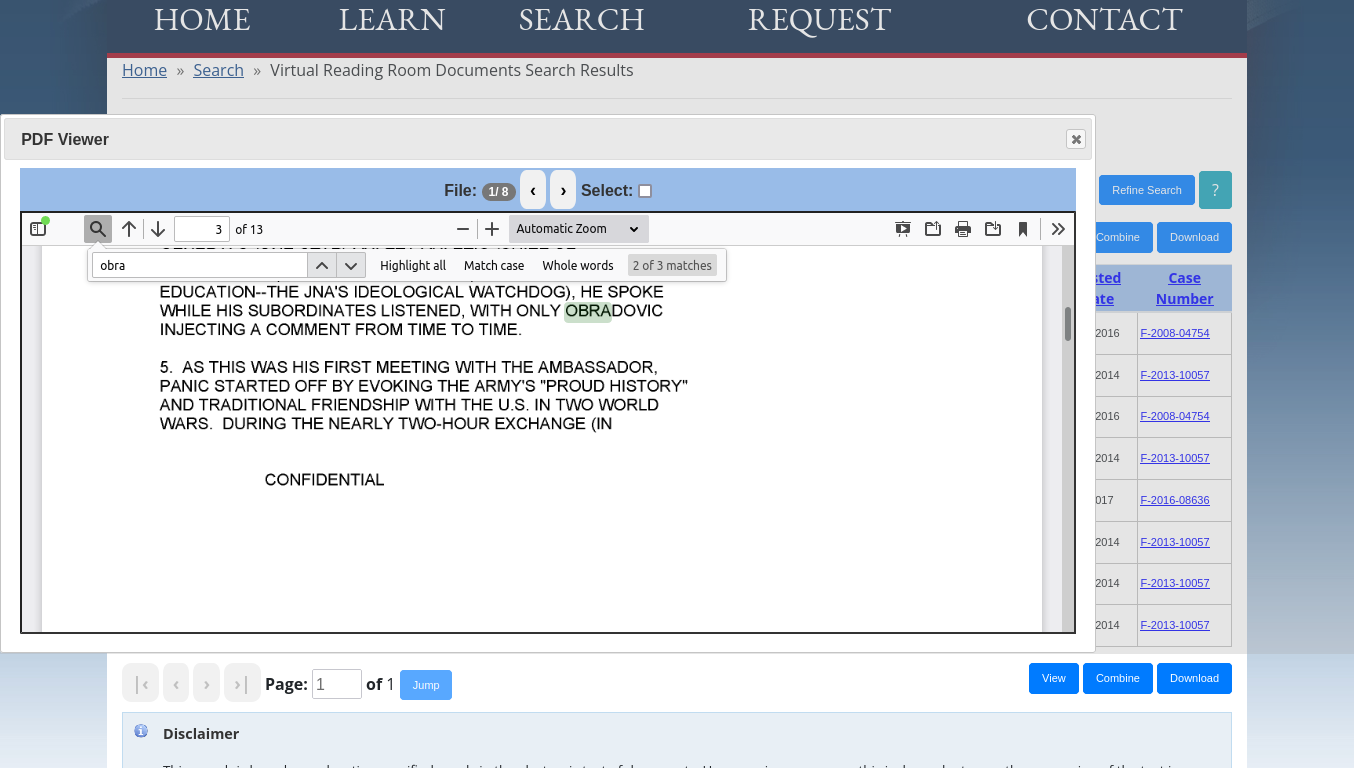Open next file in the viewer
Image resolution: width=1354 pixels, height=768 pixels.
coord(563,190)
